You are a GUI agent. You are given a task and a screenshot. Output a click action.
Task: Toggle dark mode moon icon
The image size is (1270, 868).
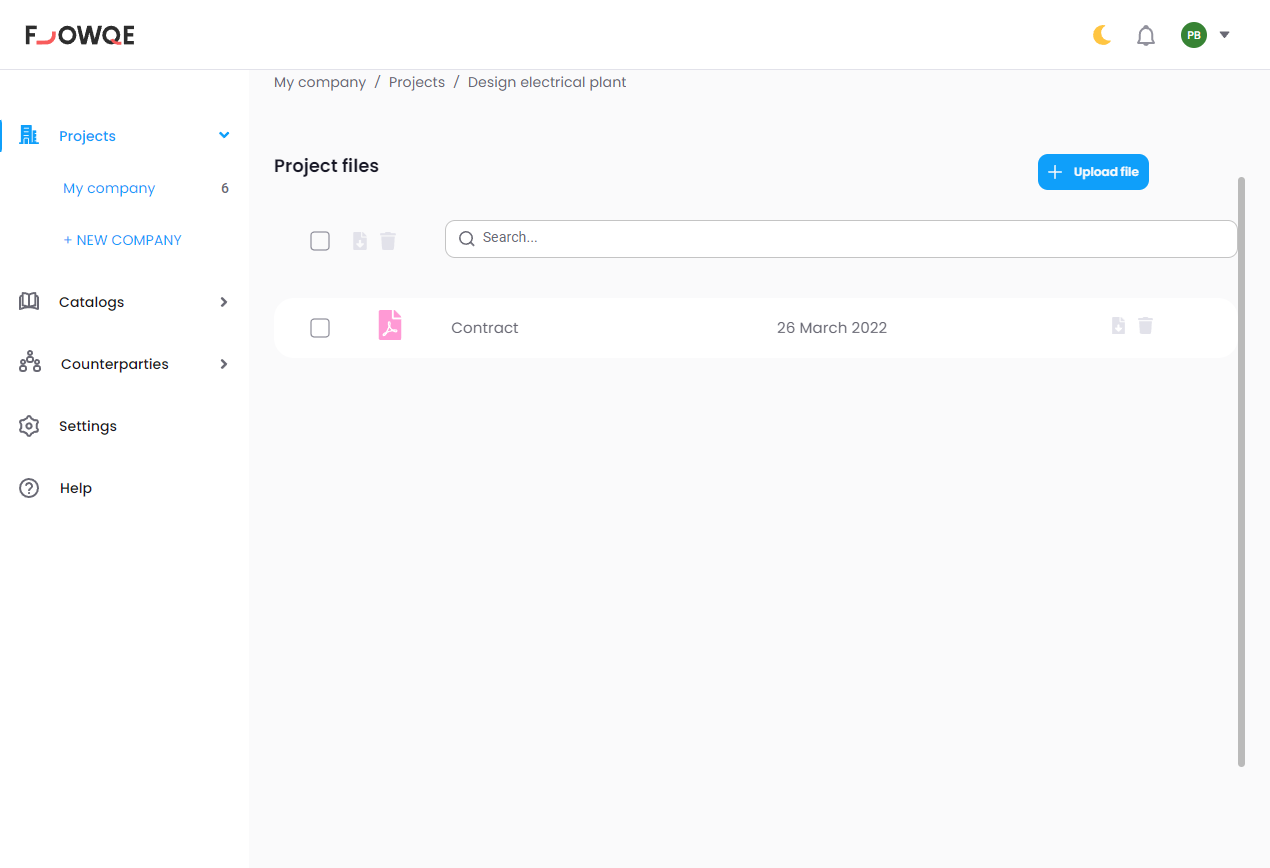pos(1102,36)
